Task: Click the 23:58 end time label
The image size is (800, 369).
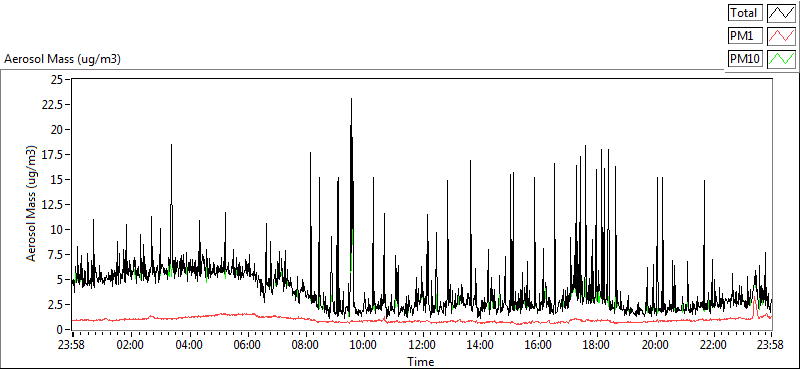Action: click(x=771, y=345)
